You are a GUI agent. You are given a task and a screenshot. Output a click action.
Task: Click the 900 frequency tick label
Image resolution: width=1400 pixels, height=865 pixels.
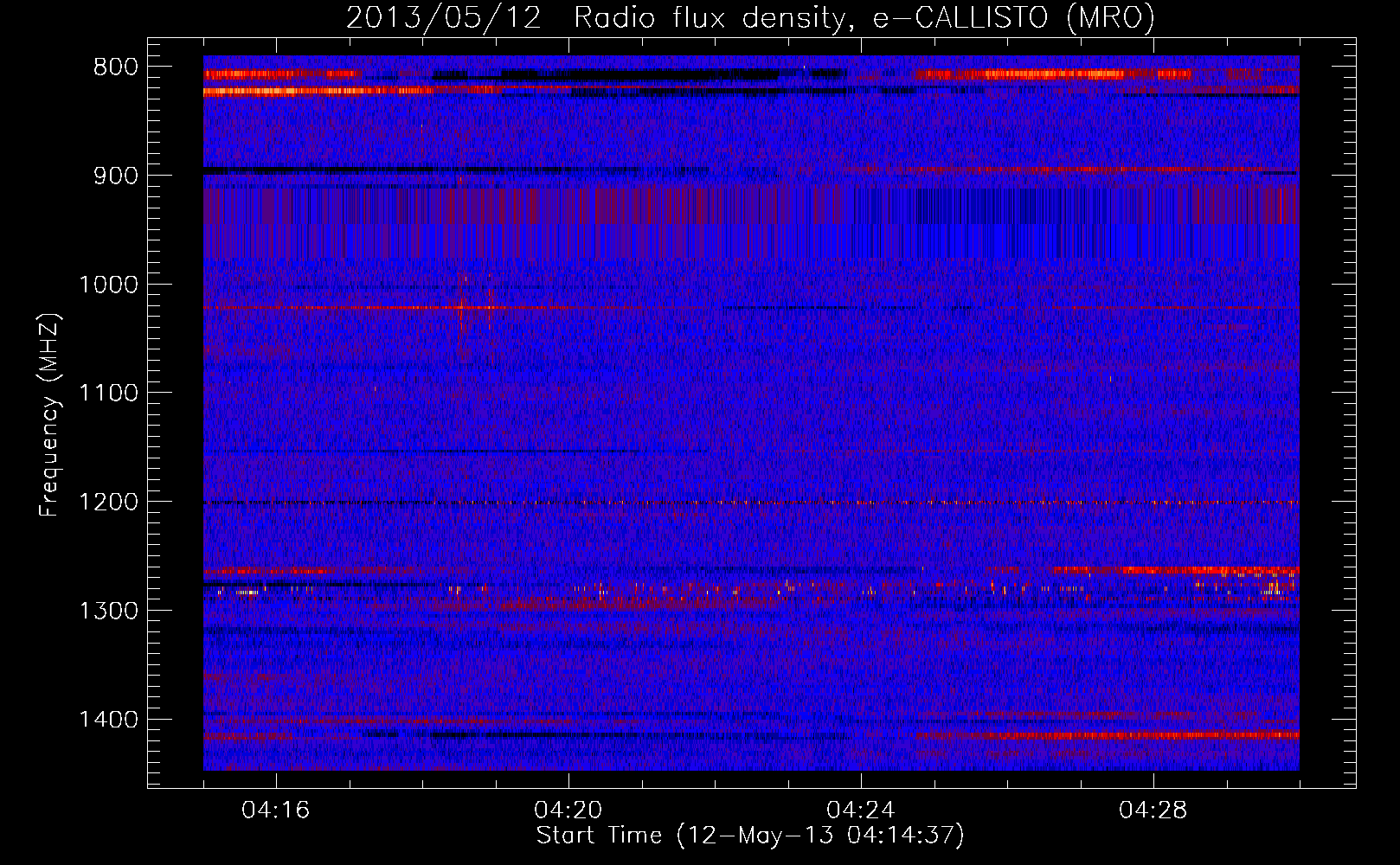click(x=115, y=176)
